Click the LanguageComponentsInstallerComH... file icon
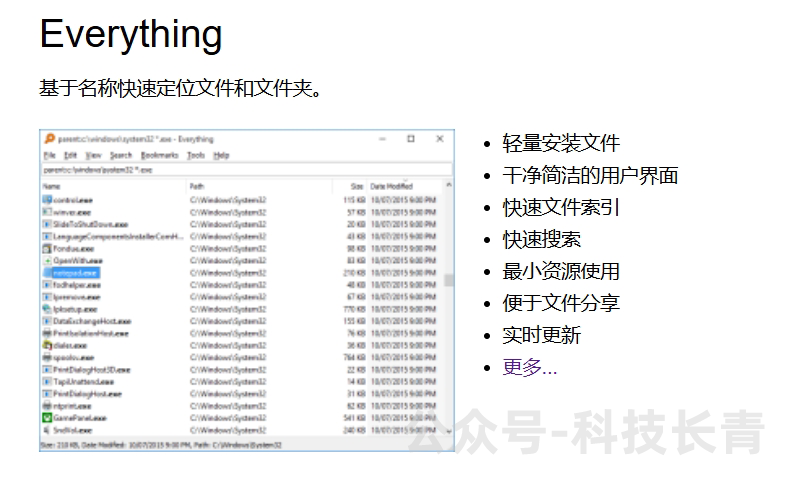 [x=47, y=236]
